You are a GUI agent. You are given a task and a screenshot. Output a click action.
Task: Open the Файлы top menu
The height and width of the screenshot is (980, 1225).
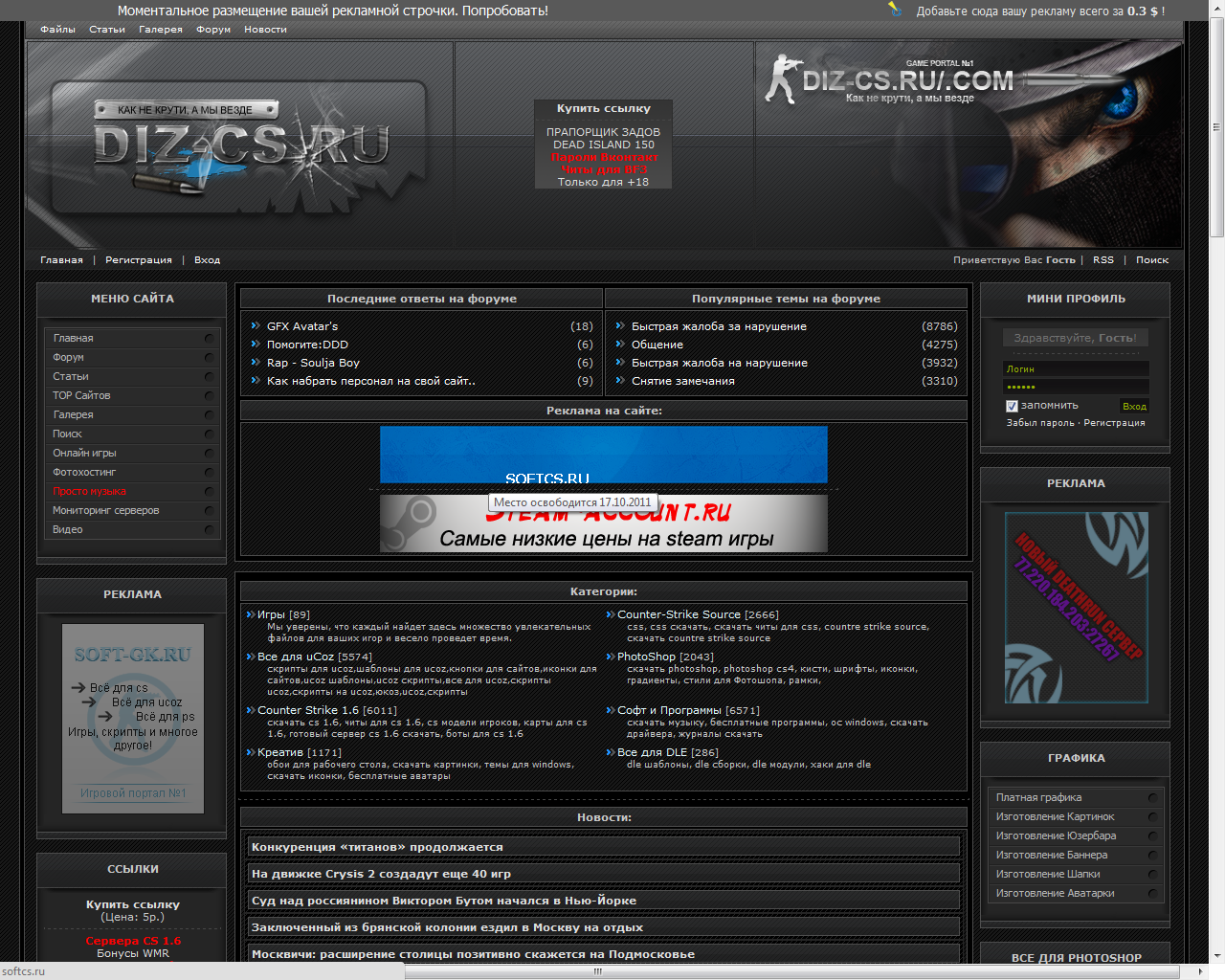tap(57, 30)
